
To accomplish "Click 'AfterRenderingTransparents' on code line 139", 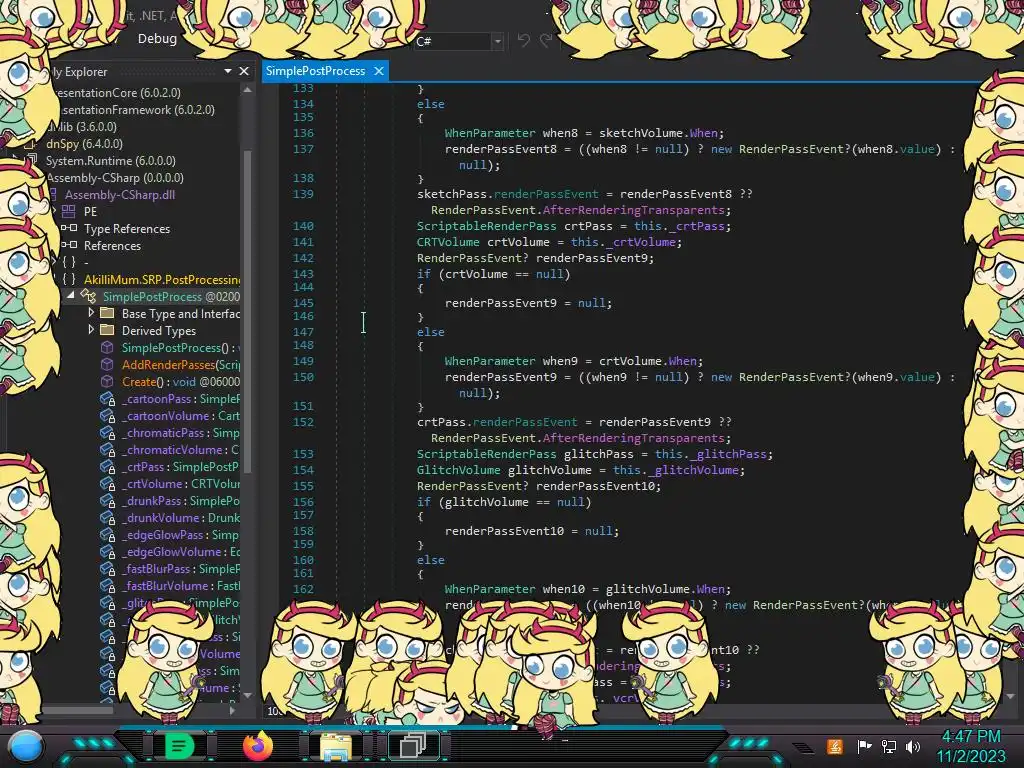I will tap(633, 210).
